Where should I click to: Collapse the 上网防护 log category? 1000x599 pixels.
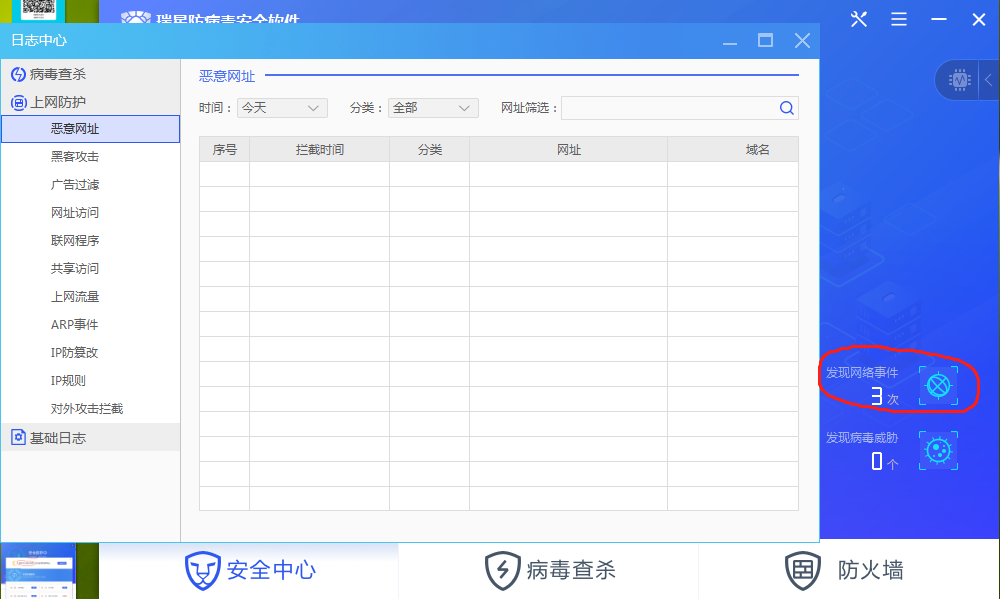(91, 102)
